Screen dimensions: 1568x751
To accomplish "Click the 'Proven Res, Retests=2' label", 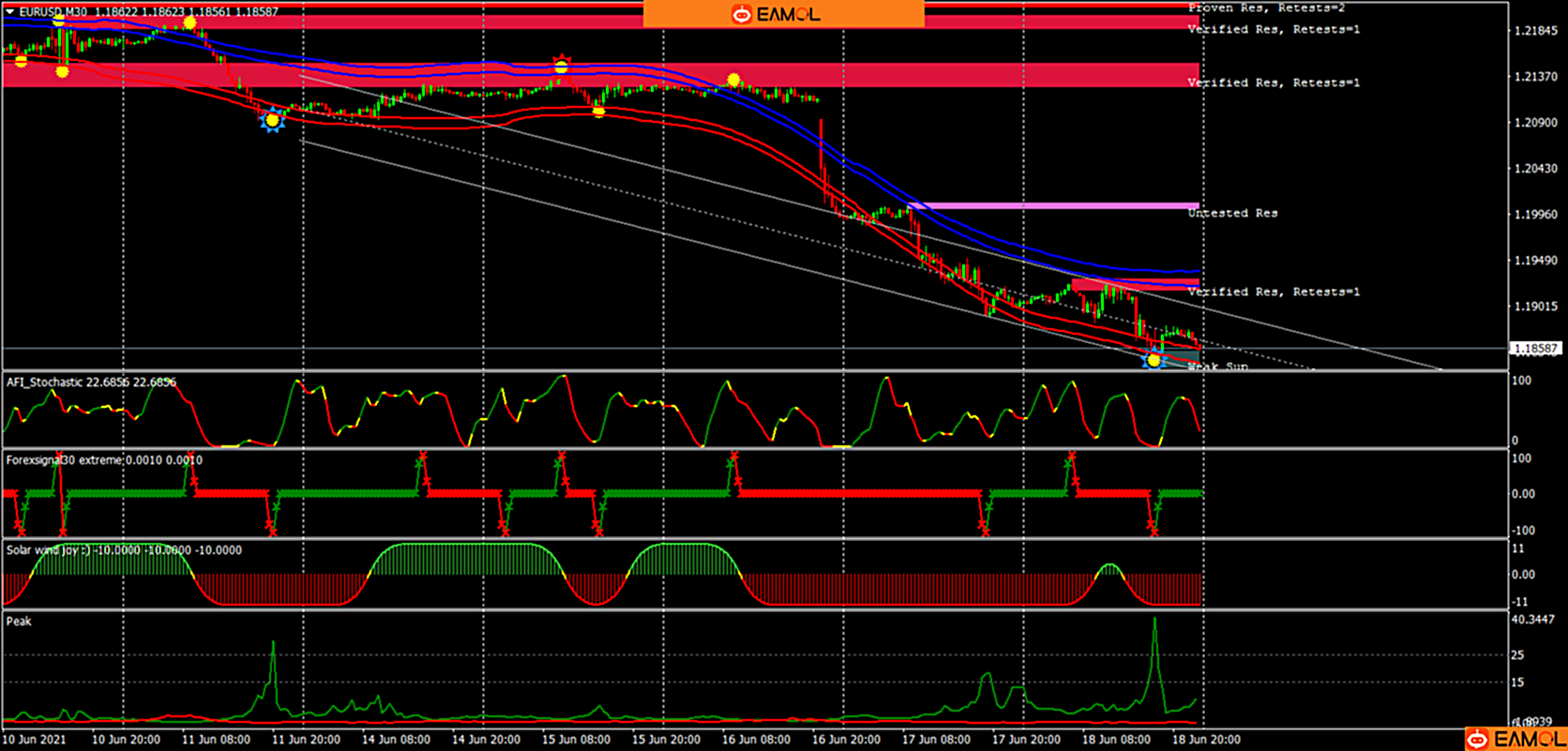I will point(1266,8).
